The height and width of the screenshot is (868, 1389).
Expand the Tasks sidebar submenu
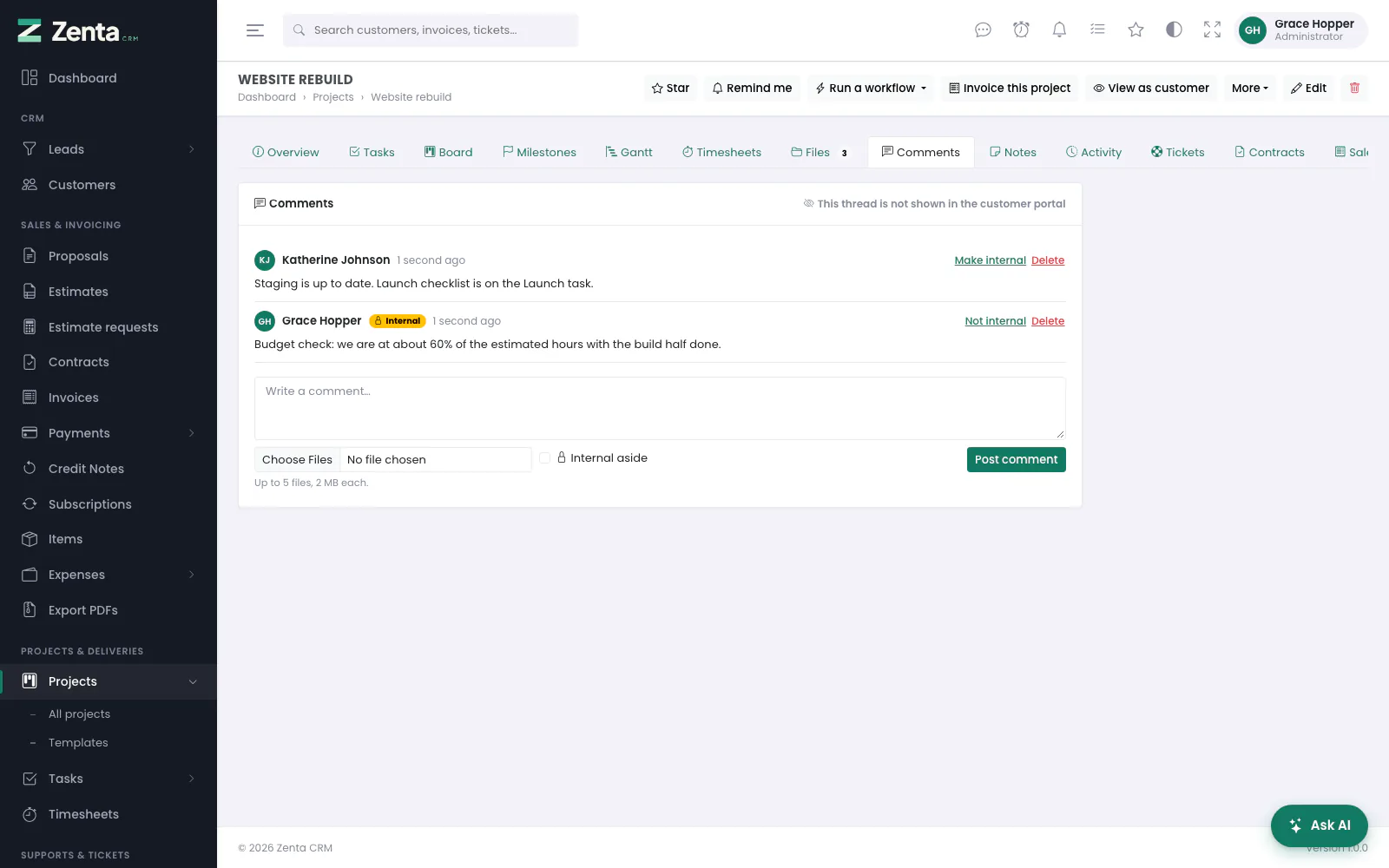[x=109, y=779]
